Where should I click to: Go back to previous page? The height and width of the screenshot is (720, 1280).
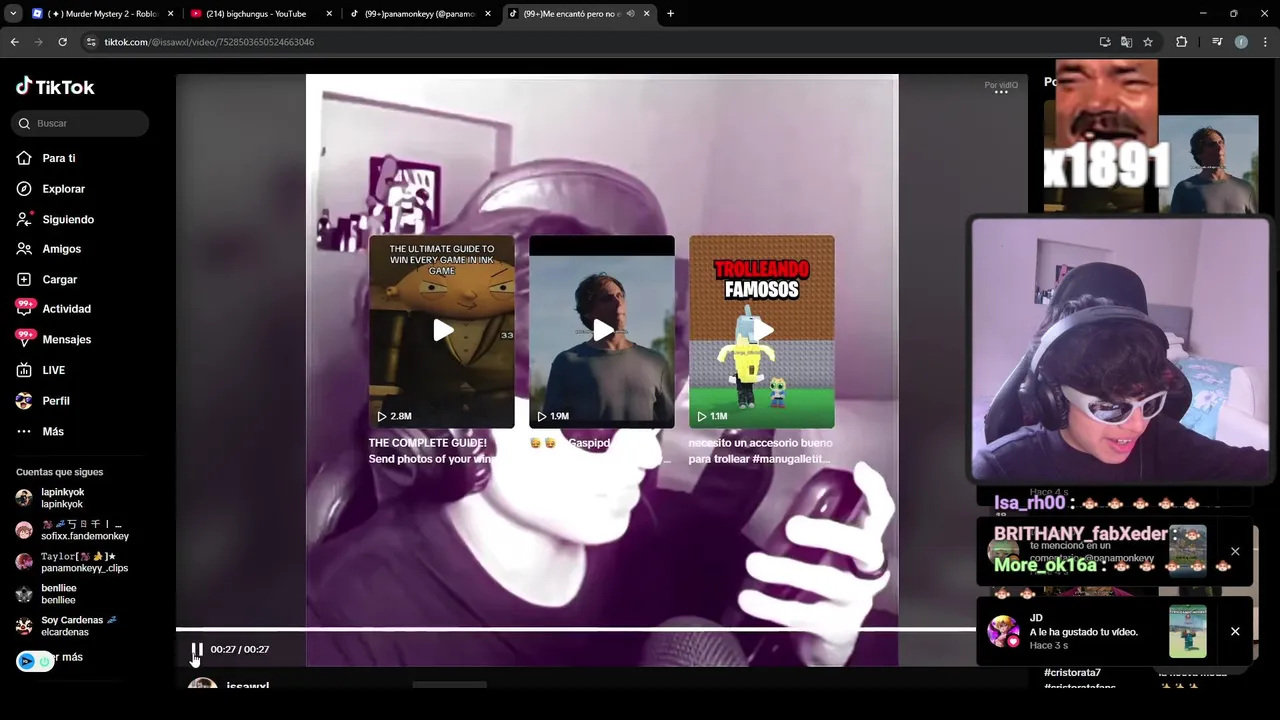pos(14,42)
